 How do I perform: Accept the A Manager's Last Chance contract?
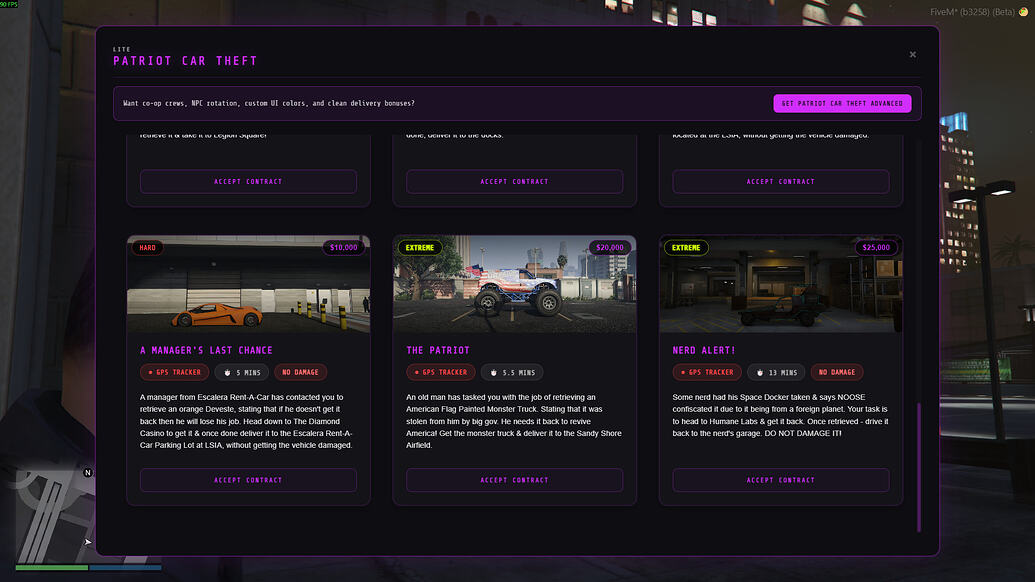coord(248,480)
